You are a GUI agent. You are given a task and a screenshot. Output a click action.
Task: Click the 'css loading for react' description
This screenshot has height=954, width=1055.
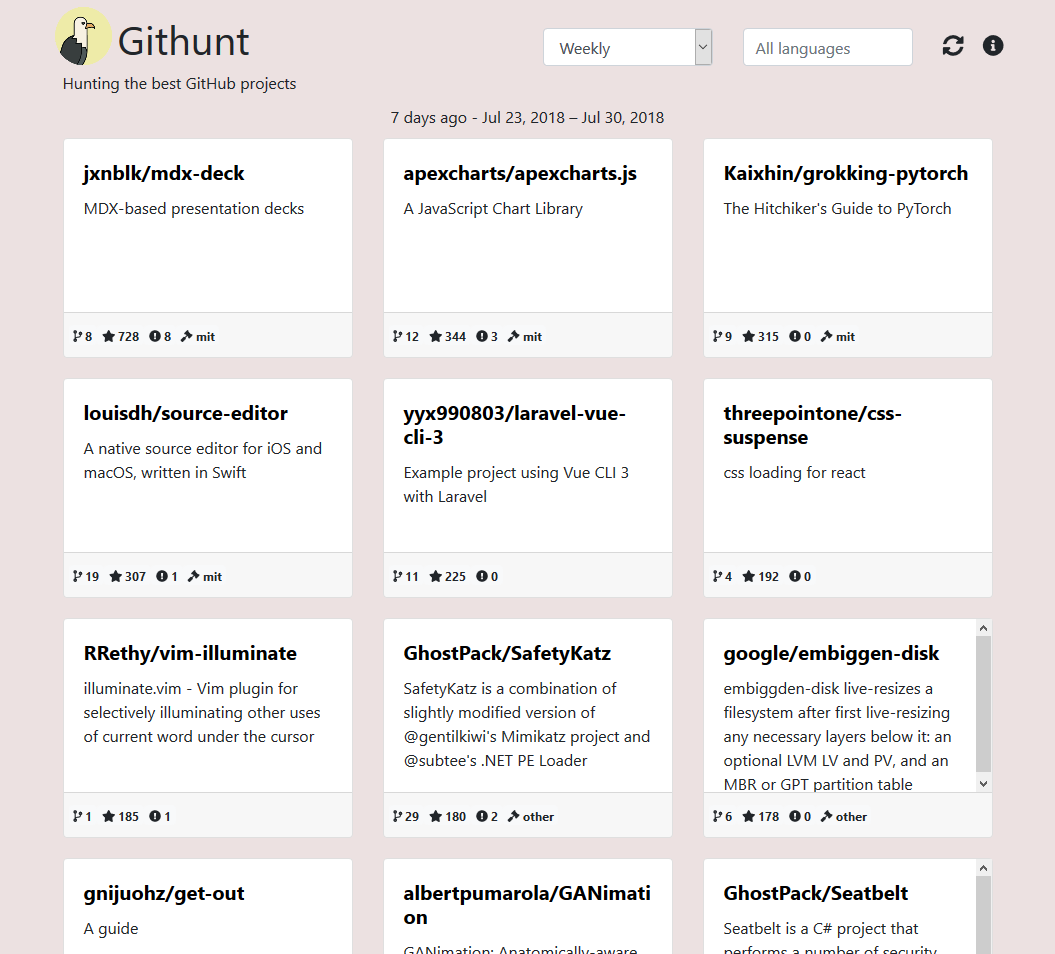point(794,473)
